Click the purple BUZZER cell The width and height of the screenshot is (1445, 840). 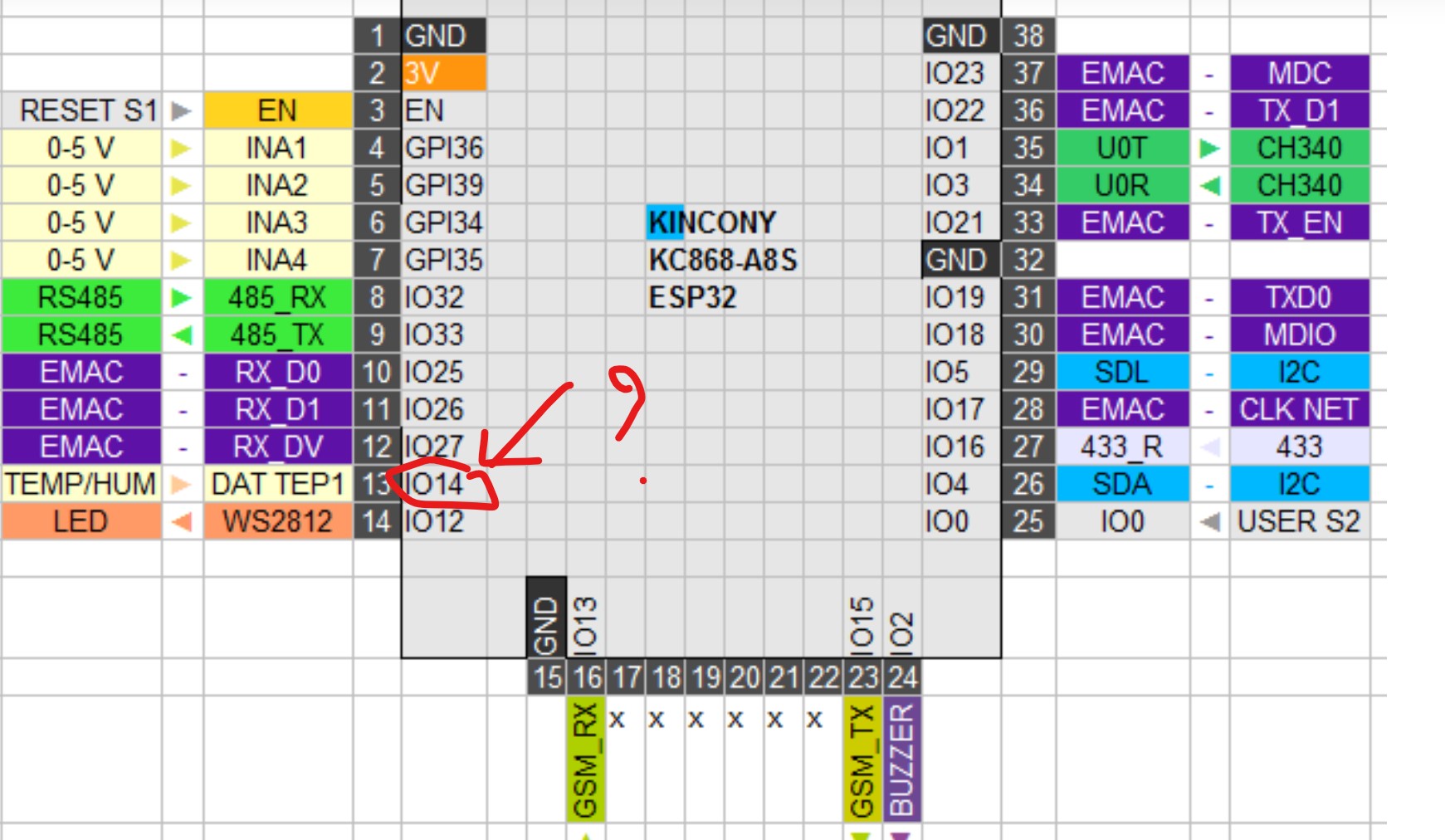pyautogui.click(x=901, y=759)
